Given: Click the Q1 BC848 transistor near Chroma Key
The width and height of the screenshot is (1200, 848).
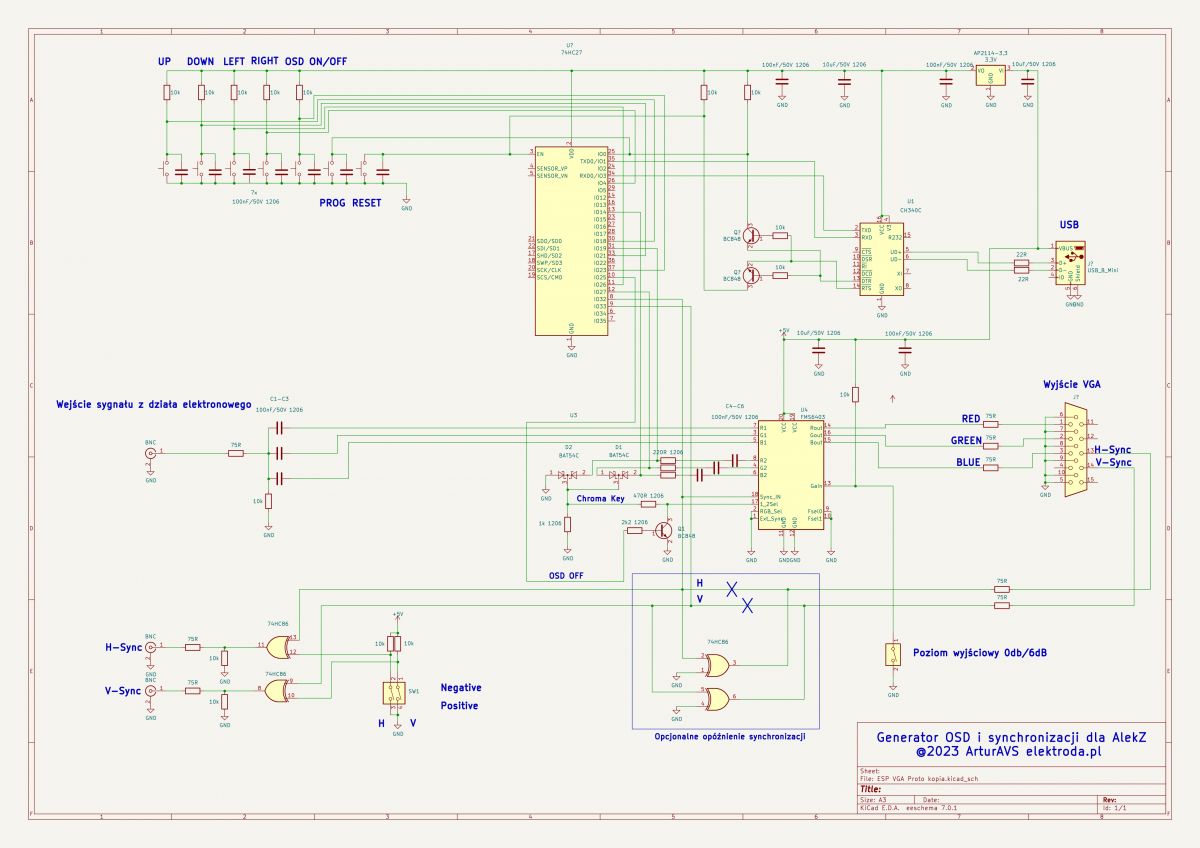Looking at the screenshot, I should pos(665,530).
